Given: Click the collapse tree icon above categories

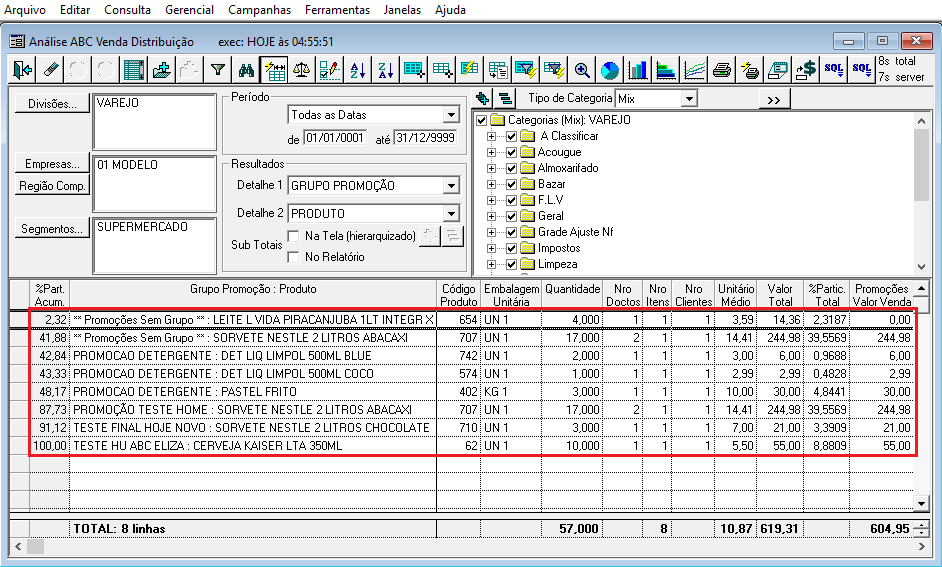Looking at the screenshot, I should point(506,98).
